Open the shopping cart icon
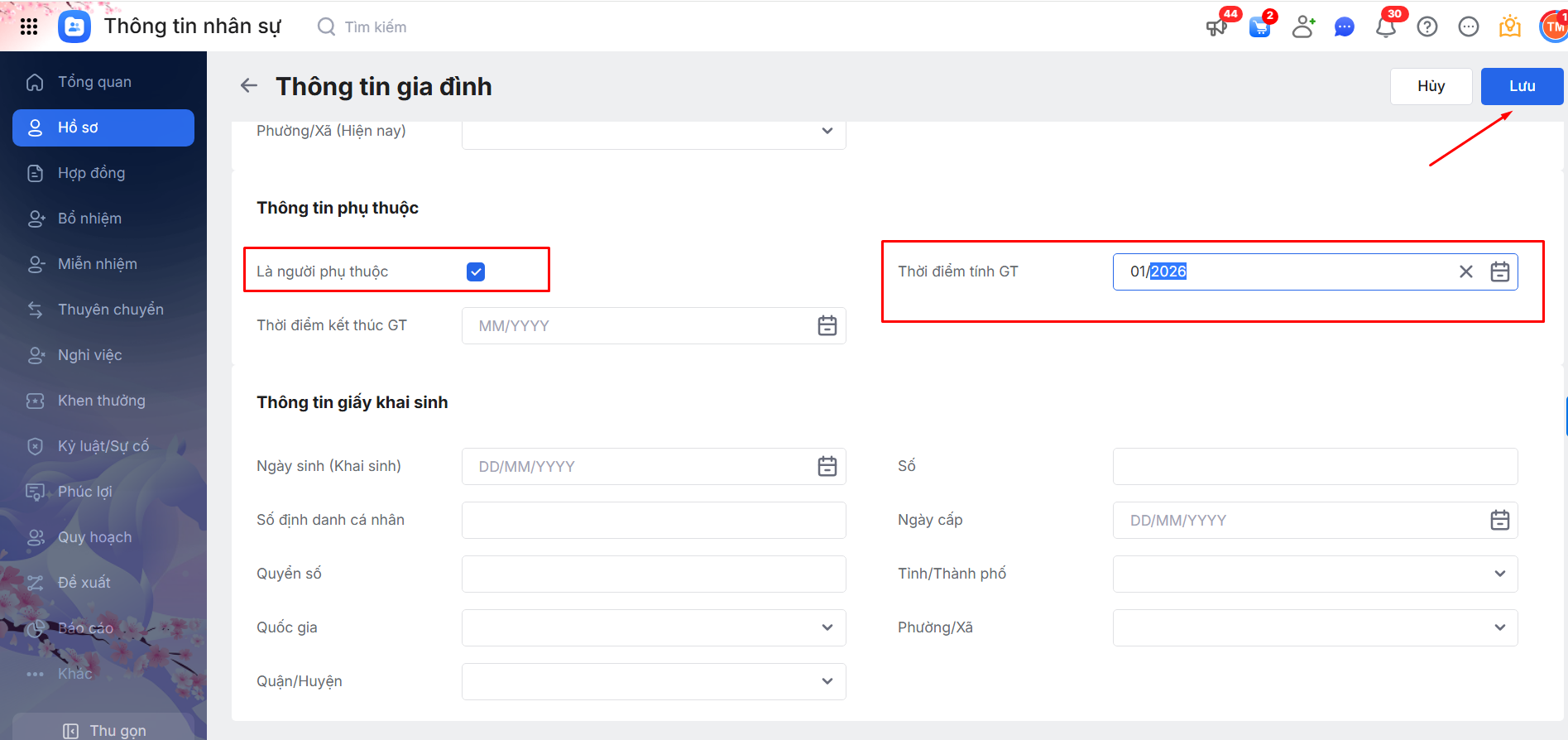1568x740 pixels. (1259, 27)
